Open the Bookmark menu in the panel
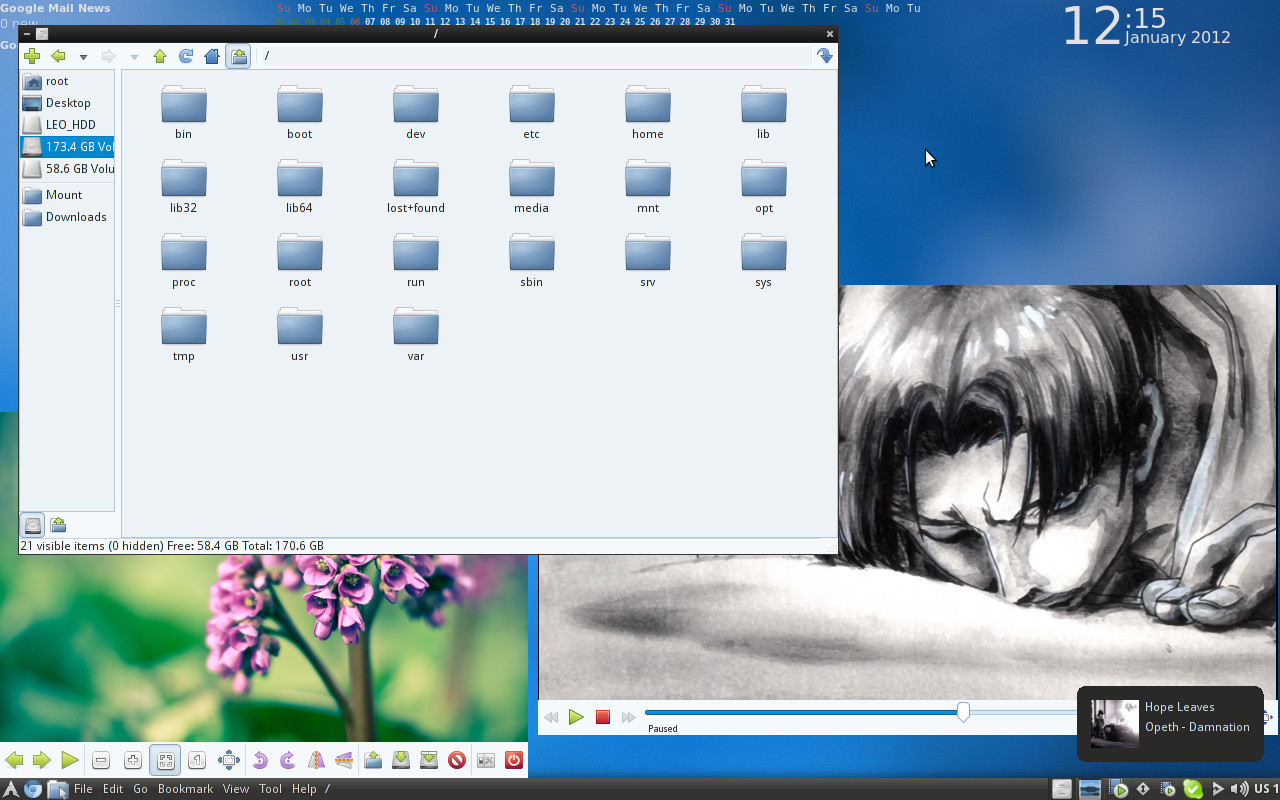The height and width of the screenshot is (800, 1280). (186, 789)
